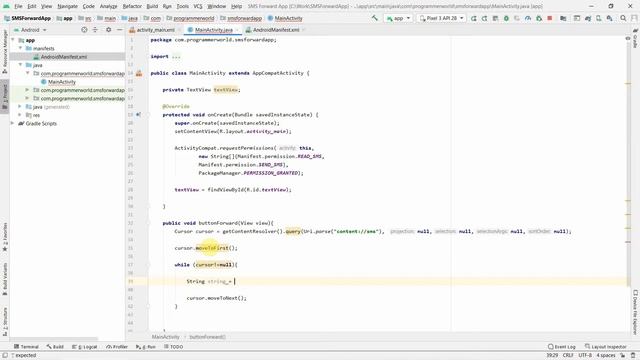Image resolution: width=640 pixels, height=360 pixels.
Task: Open the SDK Manager icon
Action: point(609,18)
